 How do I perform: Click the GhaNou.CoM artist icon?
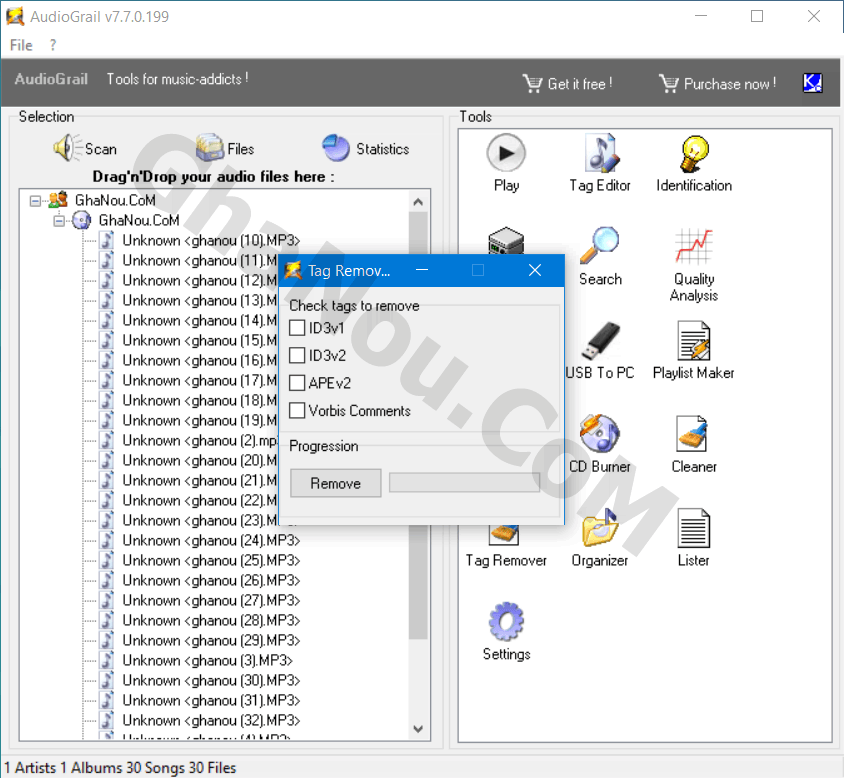tap(58, 200)
